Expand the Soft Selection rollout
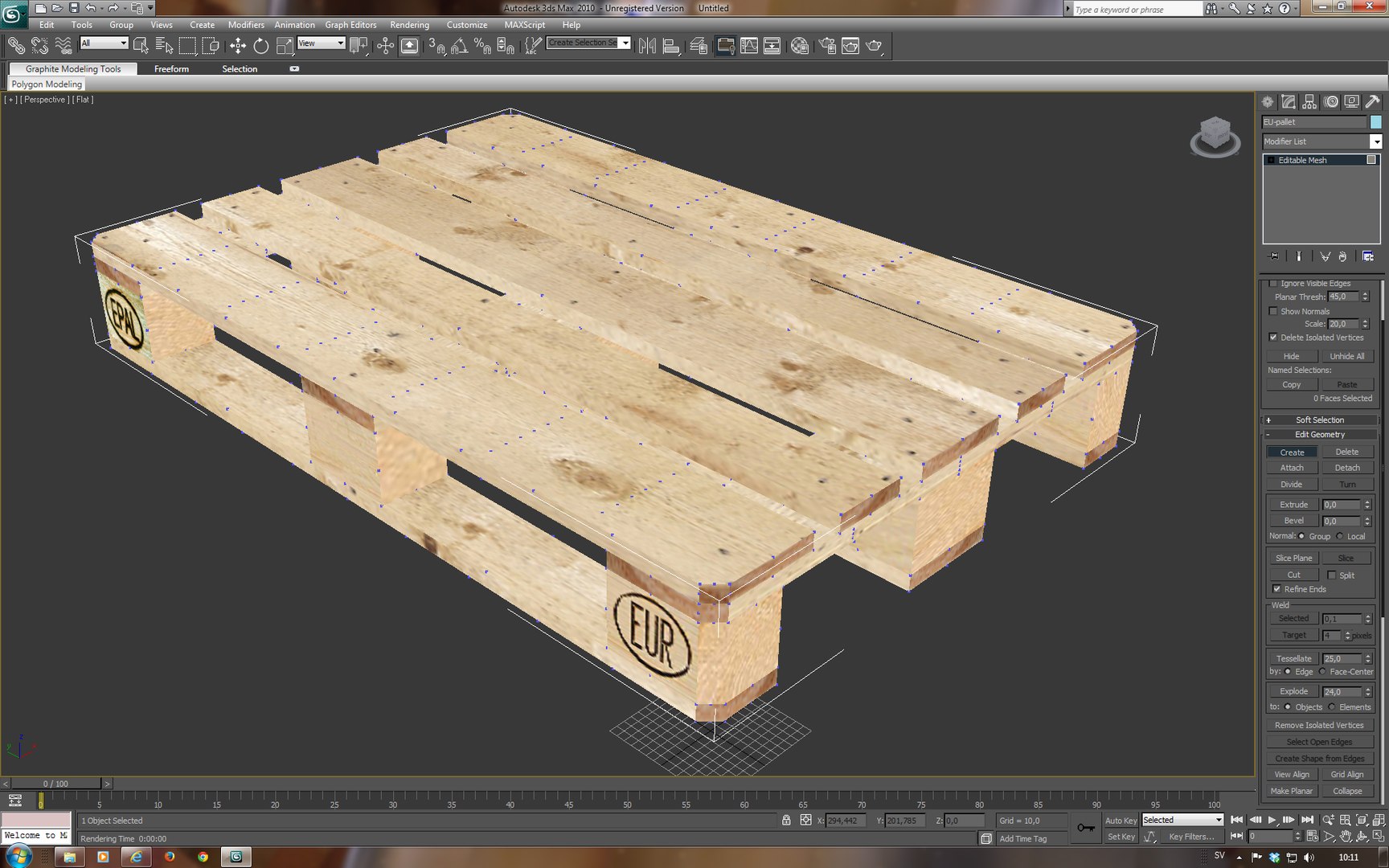The image size is (1389, 868). 1319,420
